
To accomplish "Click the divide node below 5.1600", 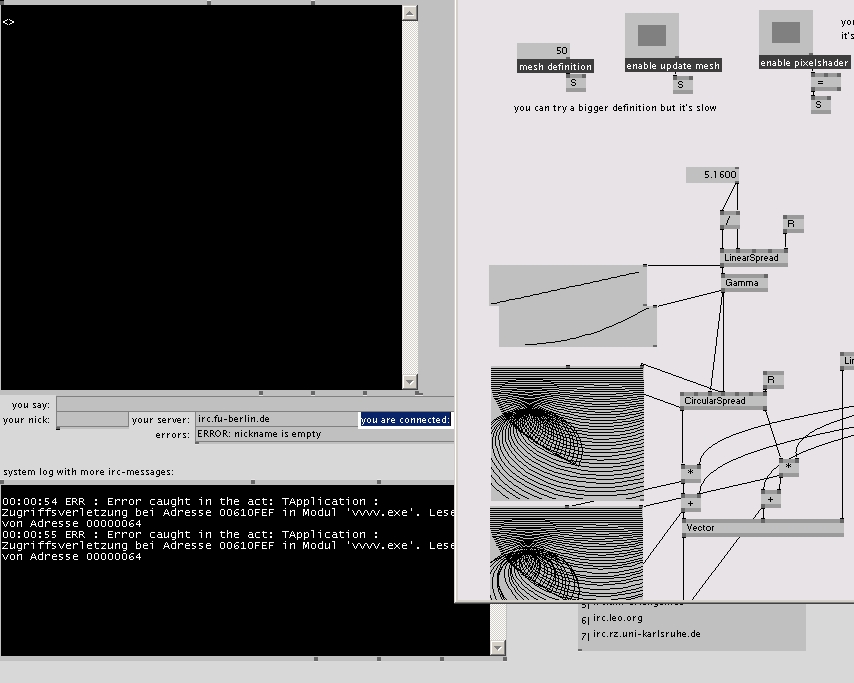I will point(730,220).
